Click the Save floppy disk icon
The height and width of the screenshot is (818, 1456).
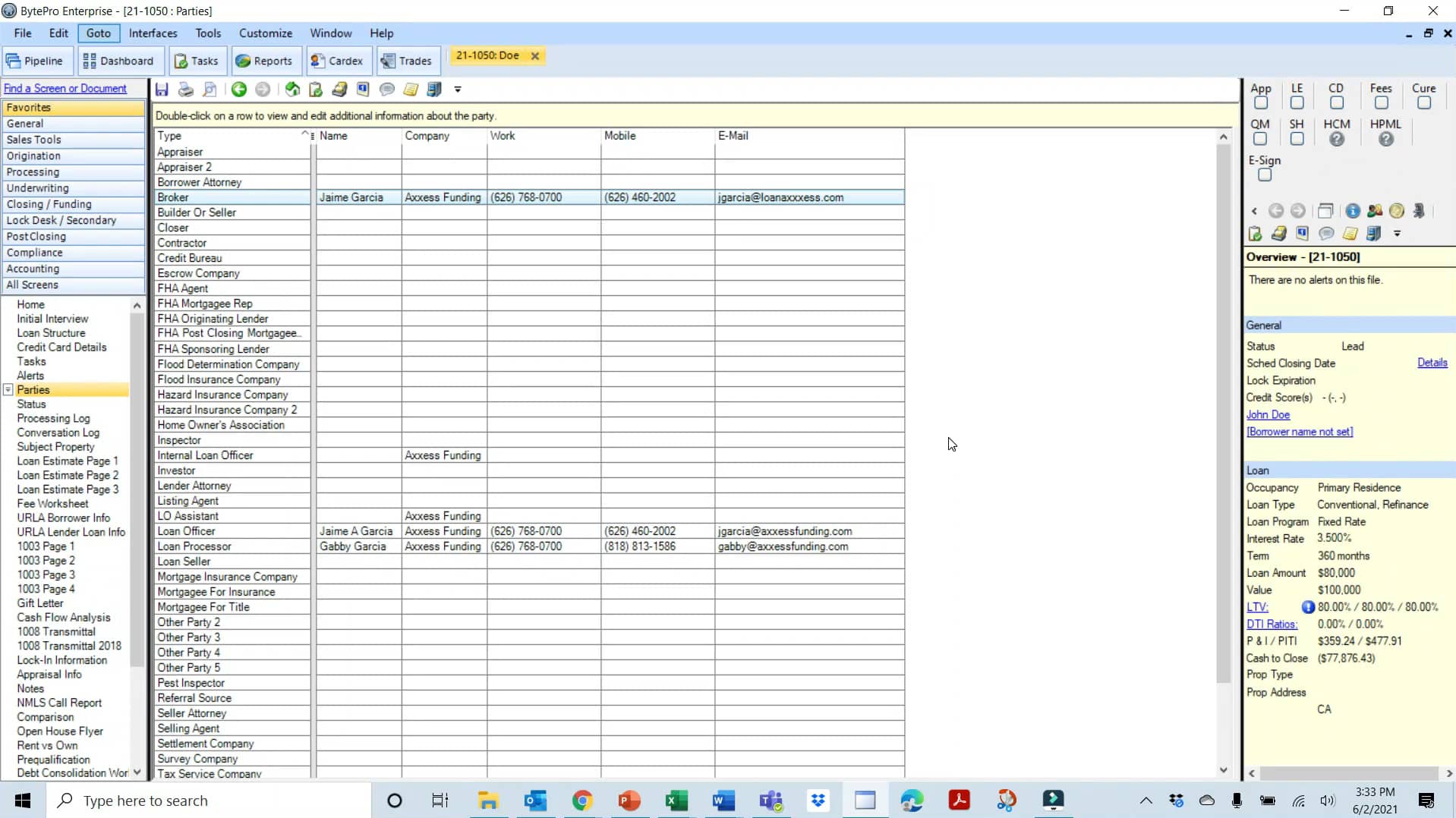162,90
